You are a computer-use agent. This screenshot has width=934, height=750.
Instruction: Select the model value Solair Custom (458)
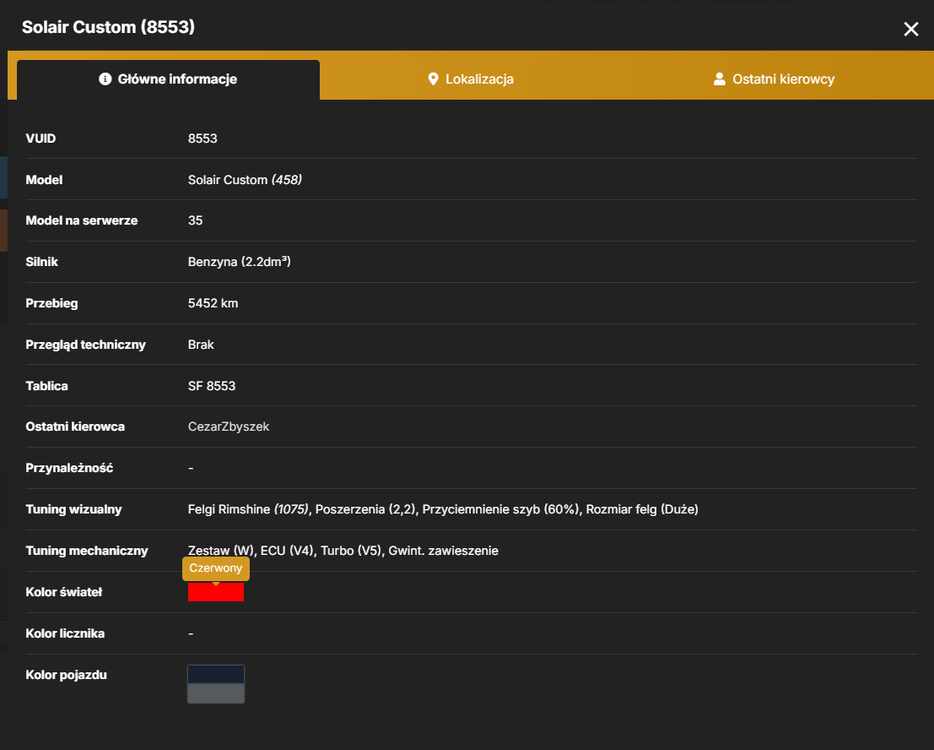pyautogui.click(x=245, y=180)
